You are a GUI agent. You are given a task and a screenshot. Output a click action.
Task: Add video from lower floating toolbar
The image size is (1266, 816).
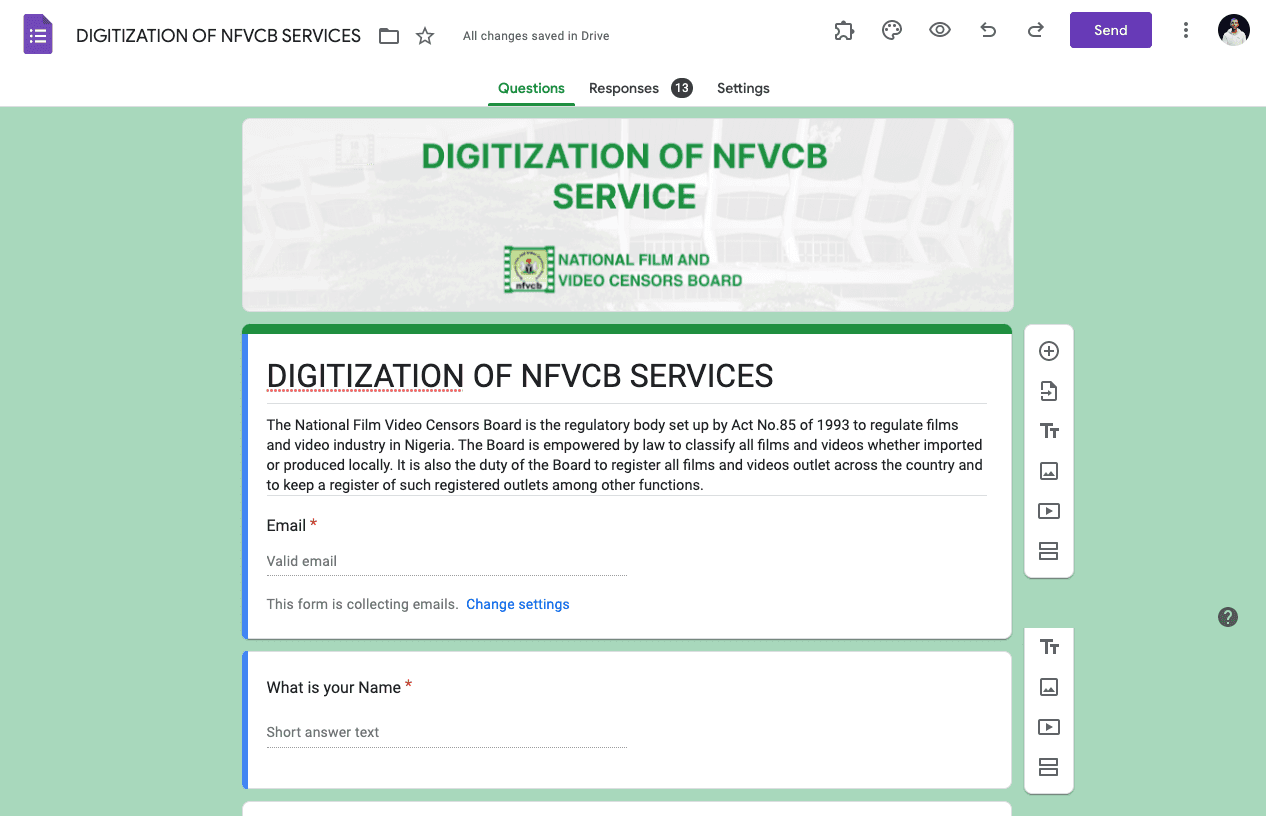1049,727
